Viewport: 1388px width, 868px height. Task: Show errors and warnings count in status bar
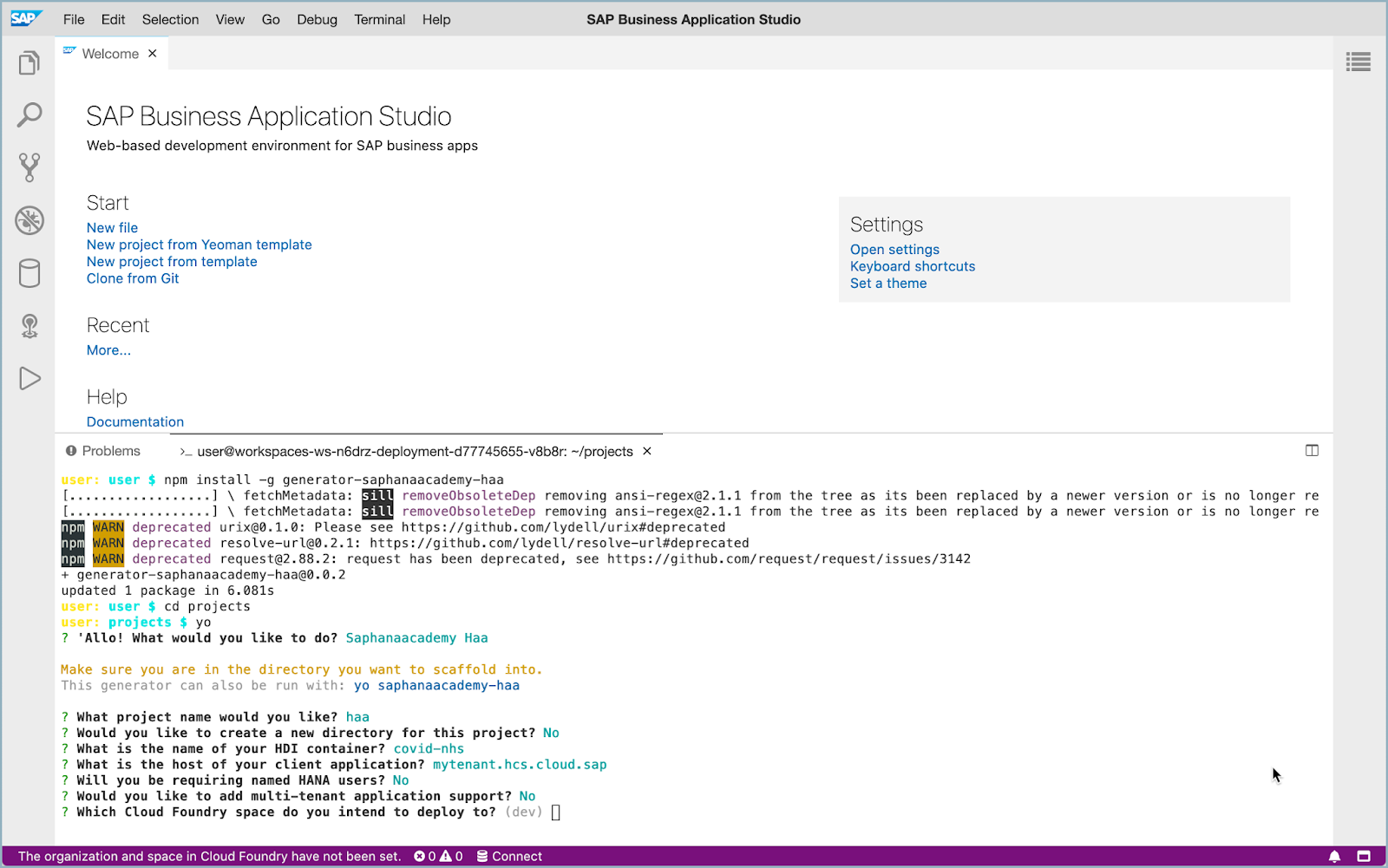[x=439, y=857]
